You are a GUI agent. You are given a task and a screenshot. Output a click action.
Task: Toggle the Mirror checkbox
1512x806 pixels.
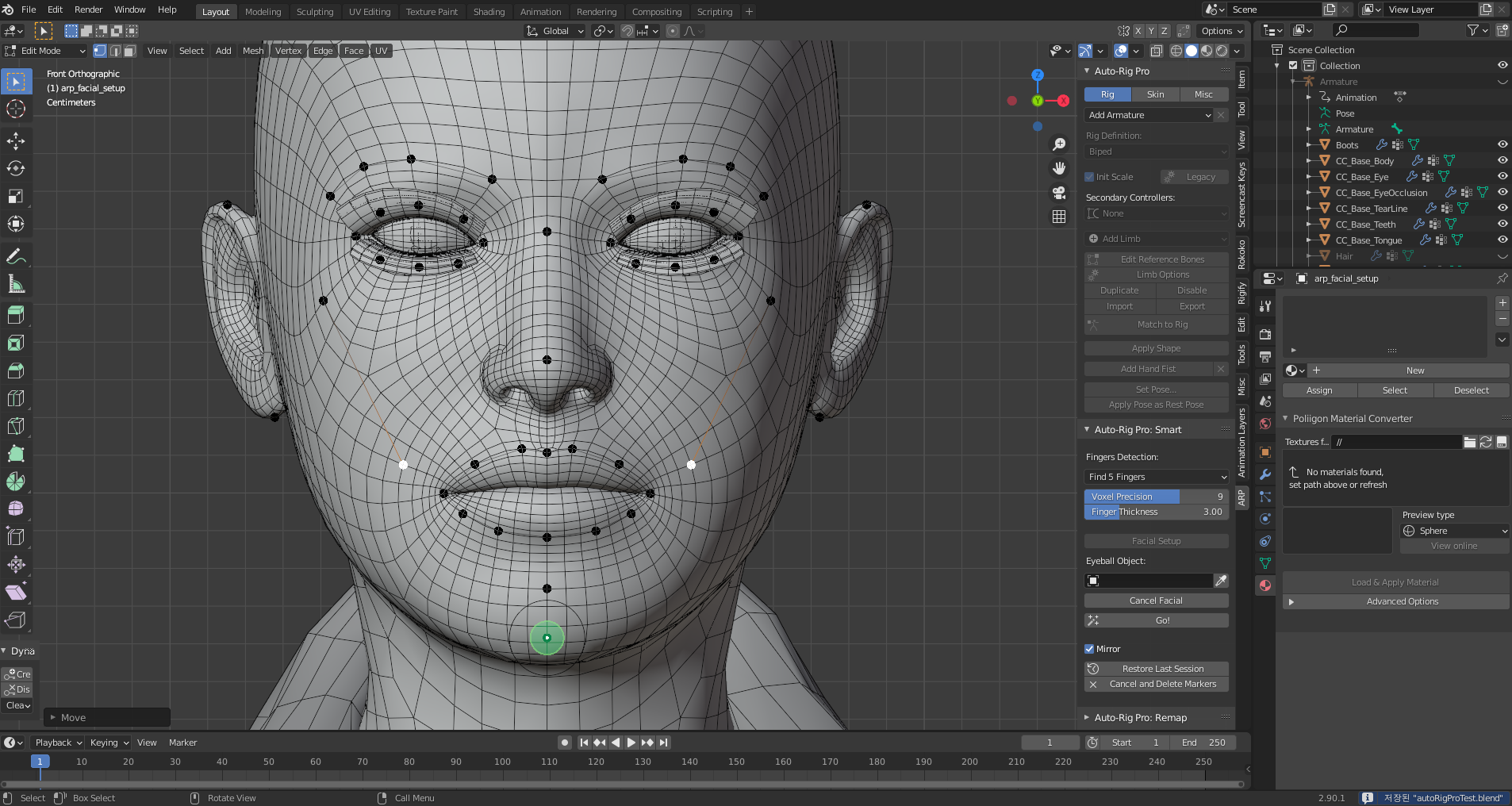[x=1090, y=649]
